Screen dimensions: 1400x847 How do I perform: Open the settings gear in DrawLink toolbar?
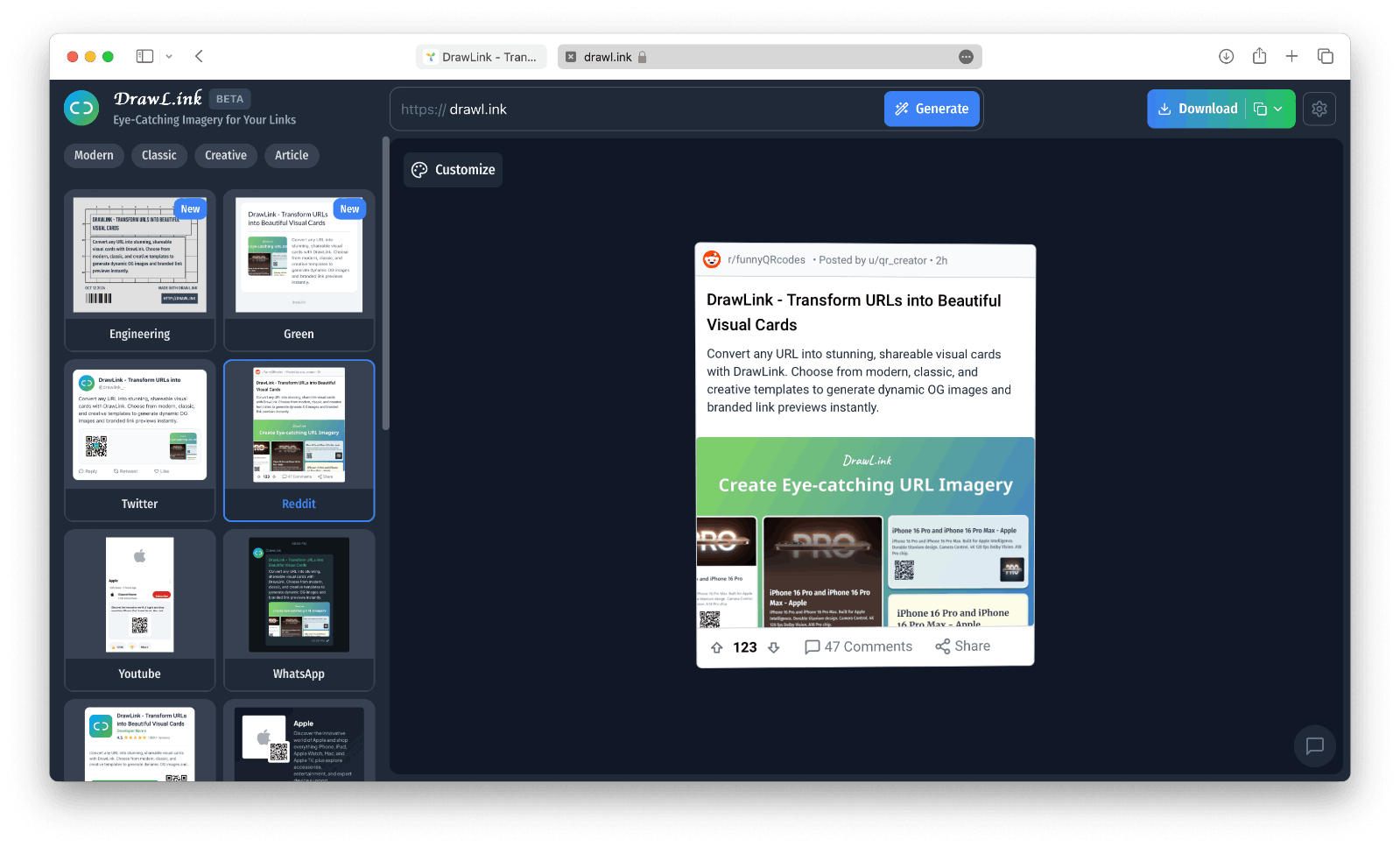tap(1319, 109)
